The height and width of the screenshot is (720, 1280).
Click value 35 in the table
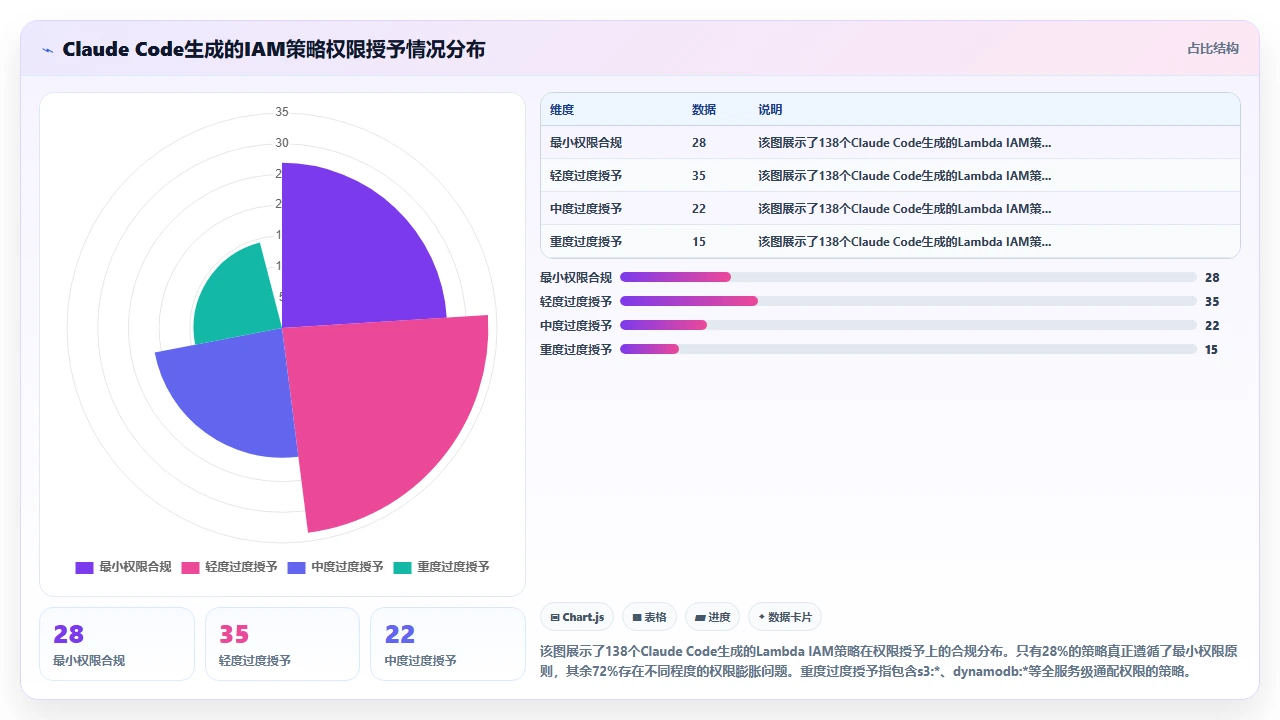coord(699,176)
